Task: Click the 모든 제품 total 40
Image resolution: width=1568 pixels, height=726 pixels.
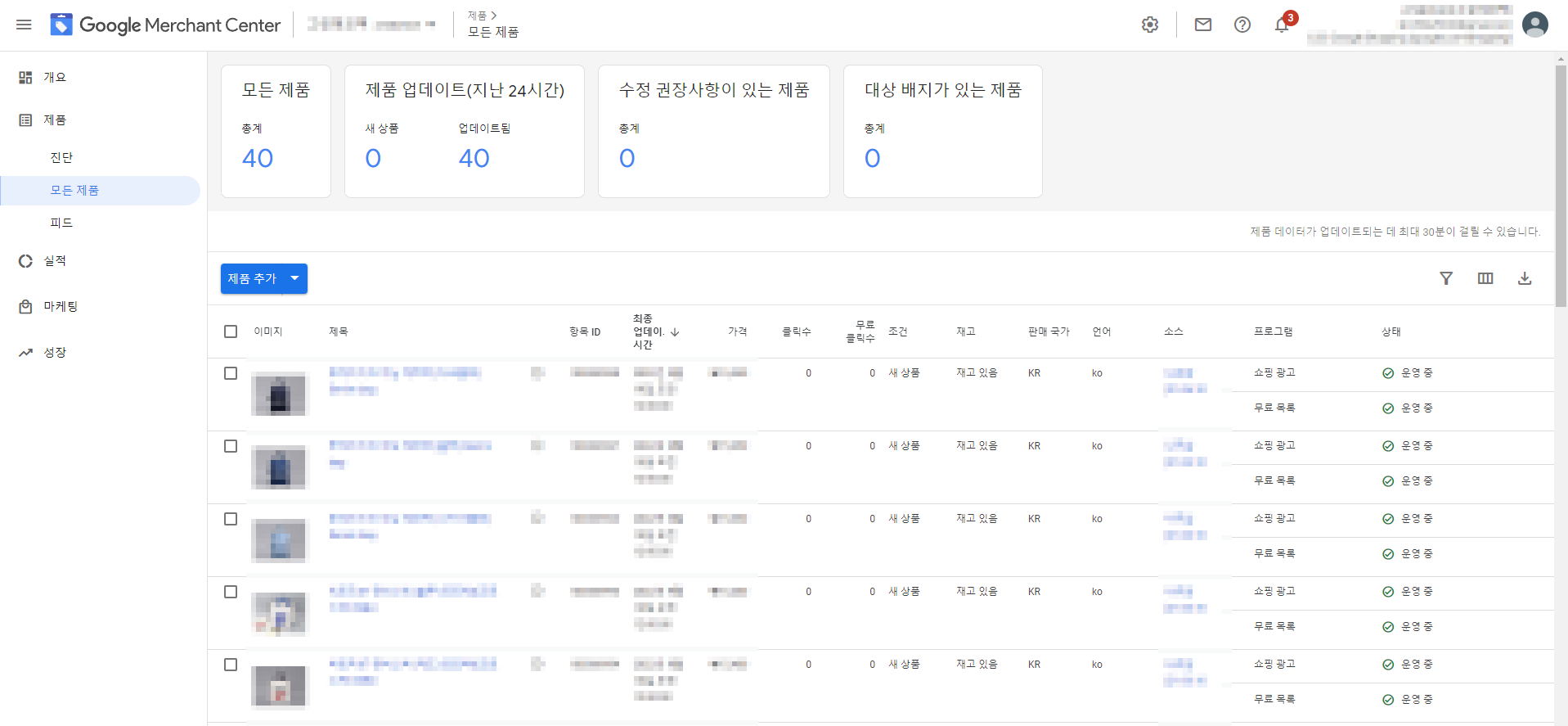Action: (x=258, y=158)
